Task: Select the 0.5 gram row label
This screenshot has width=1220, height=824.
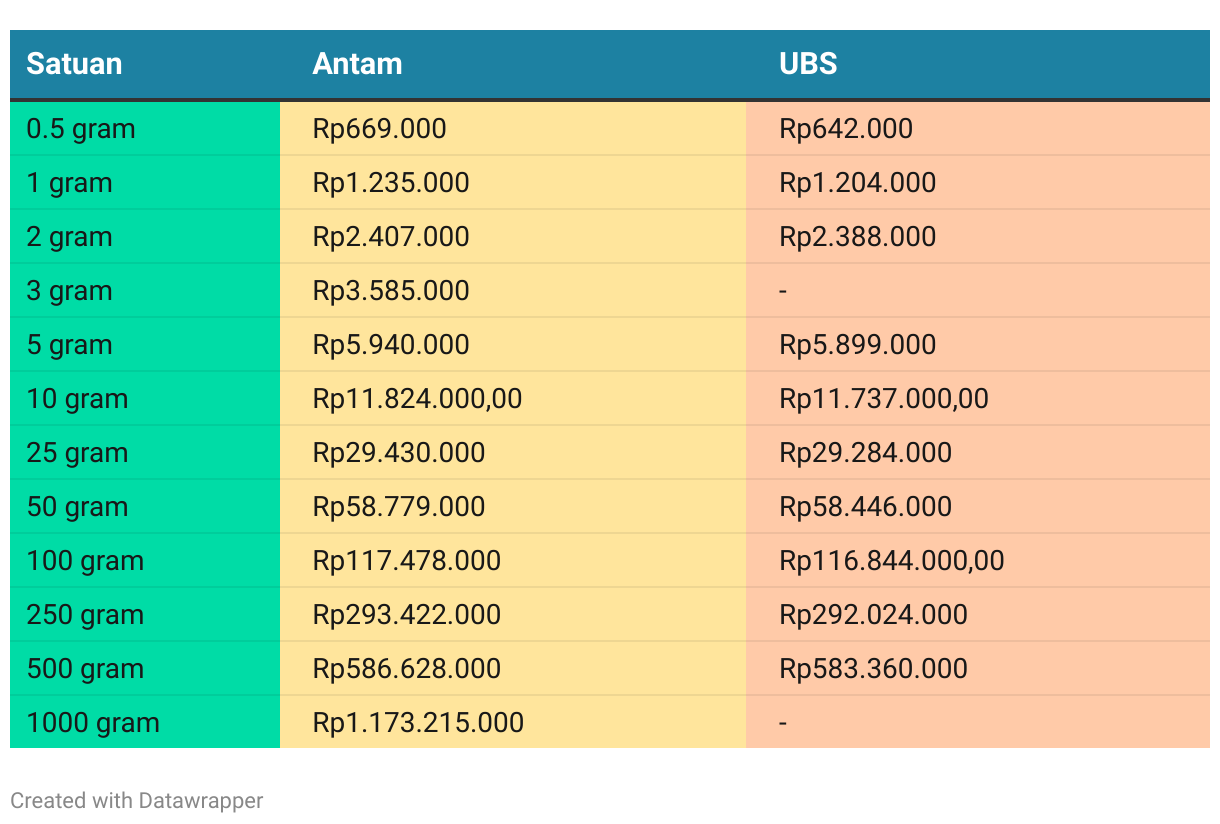Action: [81, 129]
